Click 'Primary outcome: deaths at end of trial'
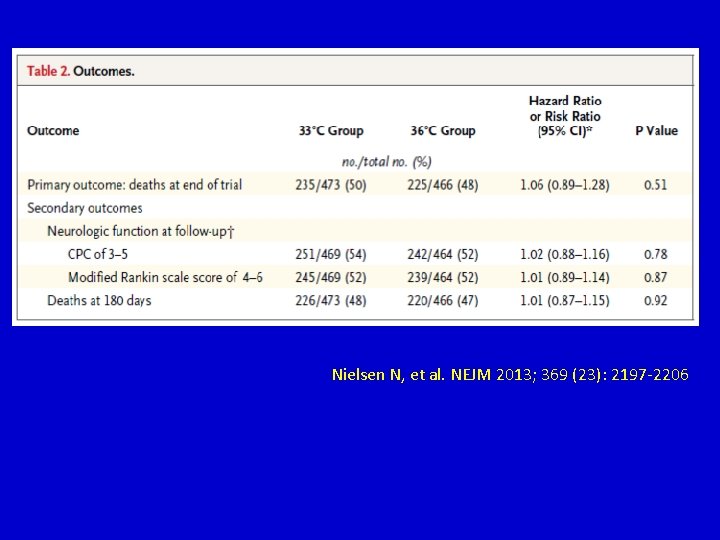Screen dimensions: 720x540 point(135,185)
